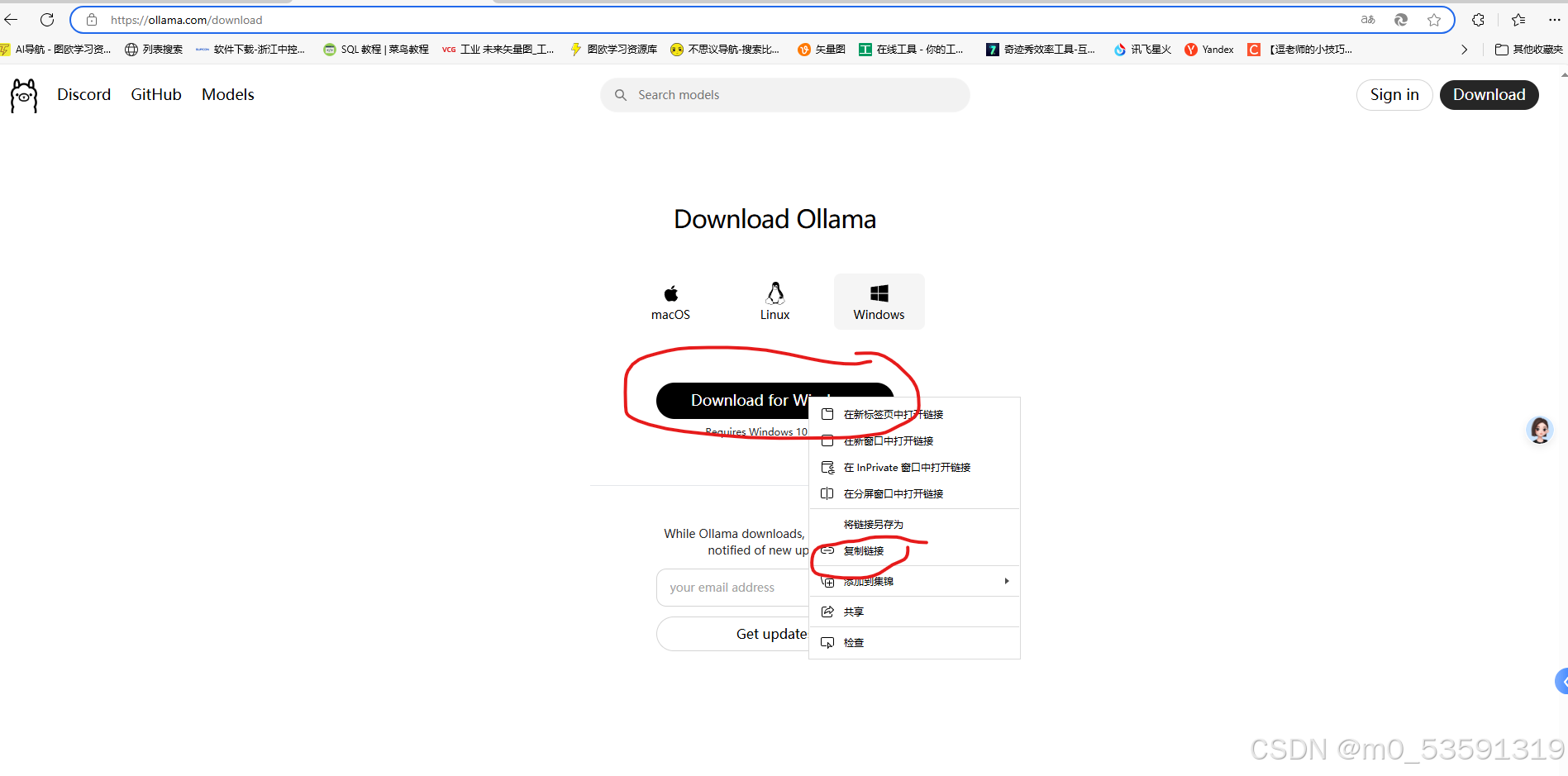Click the site lock icon in address bar
This screenshot has height=776, width=1568.
[92, 20]
